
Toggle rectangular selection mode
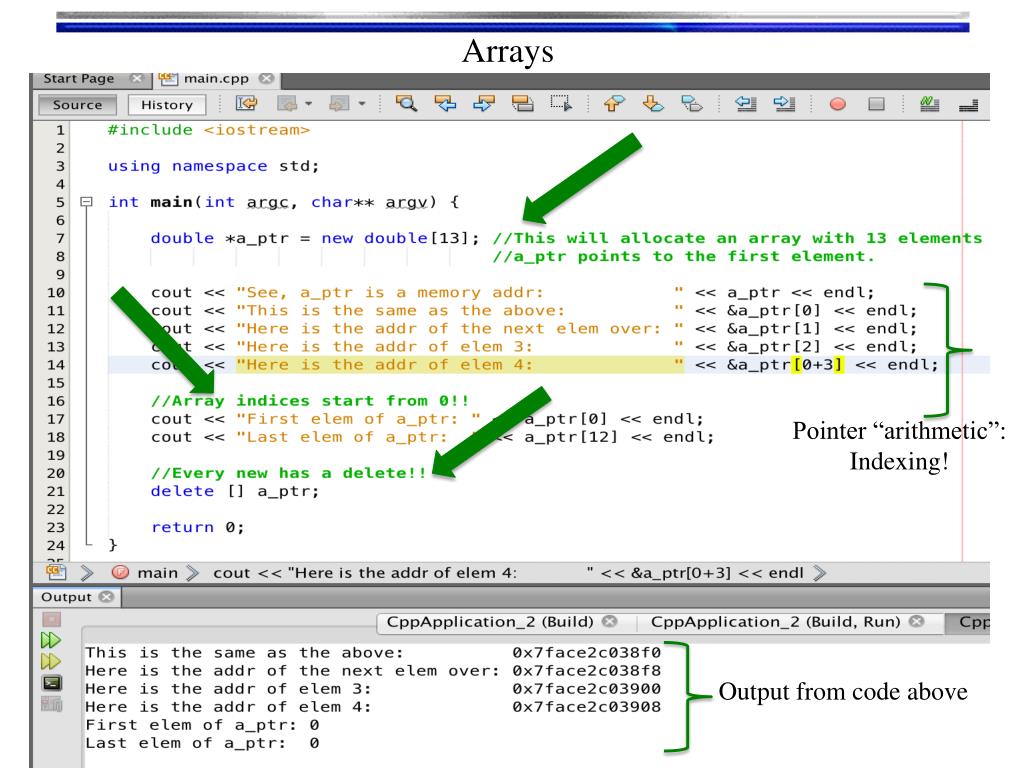point(561,104)
